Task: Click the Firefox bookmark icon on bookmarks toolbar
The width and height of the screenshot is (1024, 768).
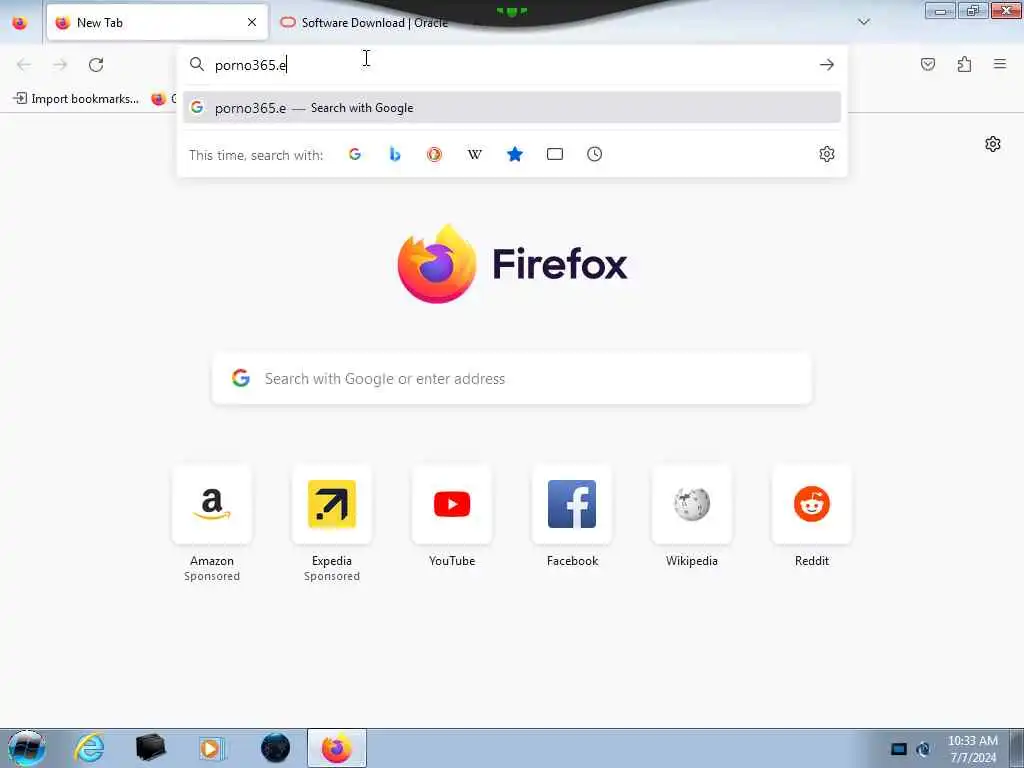Action: tap(159, 99)
